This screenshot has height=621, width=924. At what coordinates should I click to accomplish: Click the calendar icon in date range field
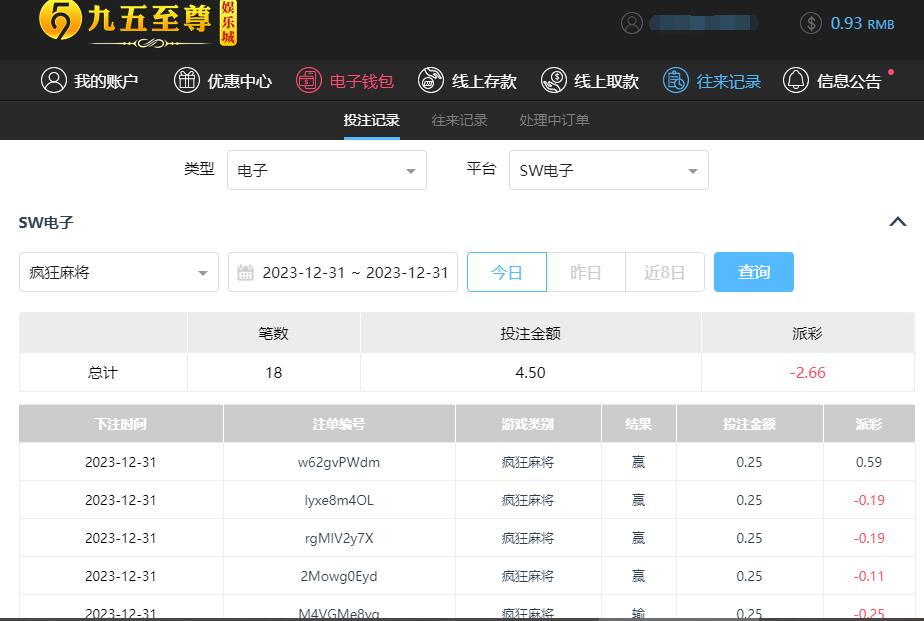coord(245,273)
